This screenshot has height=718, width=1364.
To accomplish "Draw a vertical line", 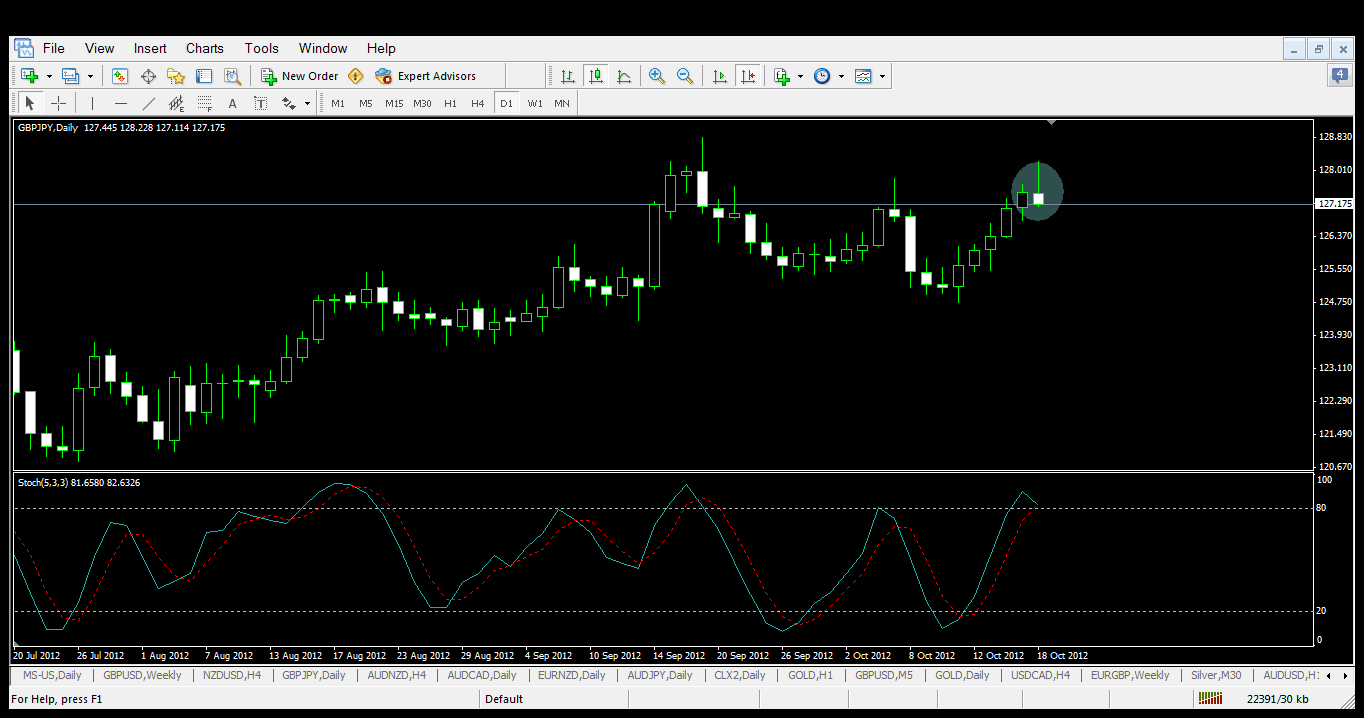I will (92, 103).
